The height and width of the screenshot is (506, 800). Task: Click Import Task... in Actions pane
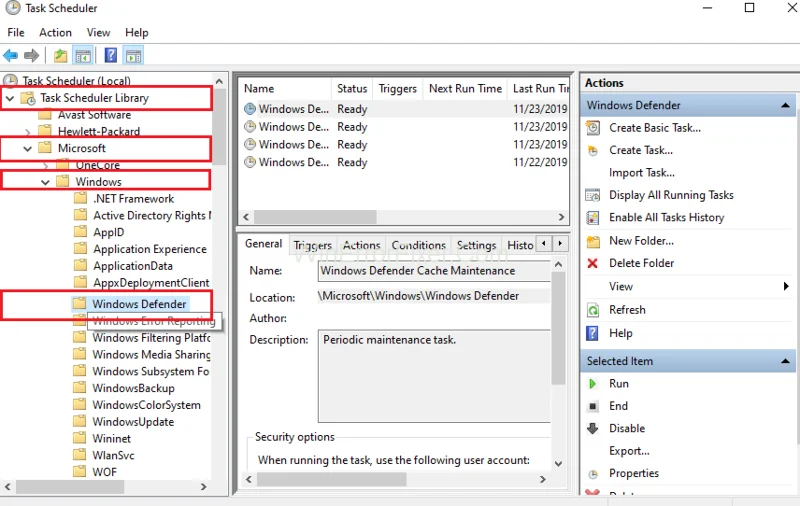tap(641, 173)
